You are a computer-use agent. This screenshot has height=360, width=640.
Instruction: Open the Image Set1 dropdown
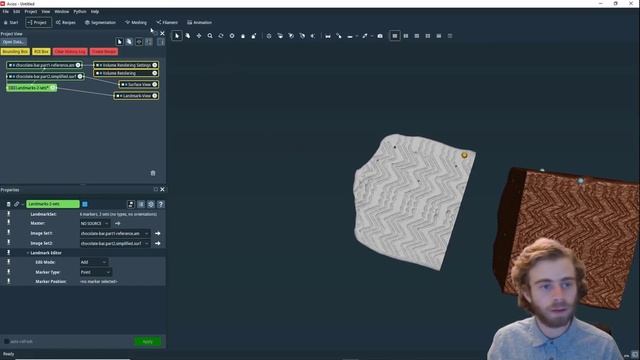point(115,233)
